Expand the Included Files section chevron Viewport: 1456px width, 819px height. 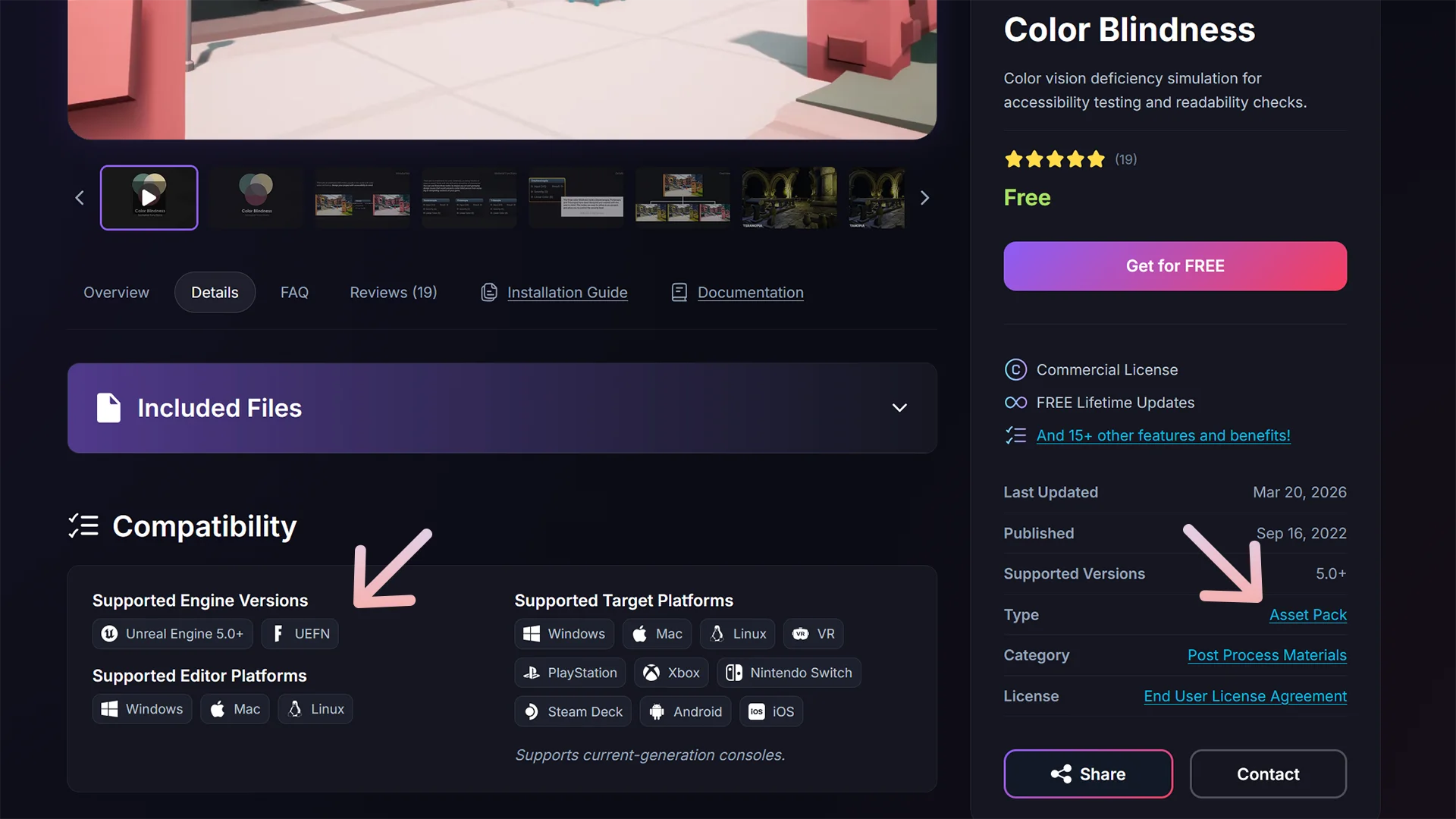pyautogui.click(x=899, y=408)
